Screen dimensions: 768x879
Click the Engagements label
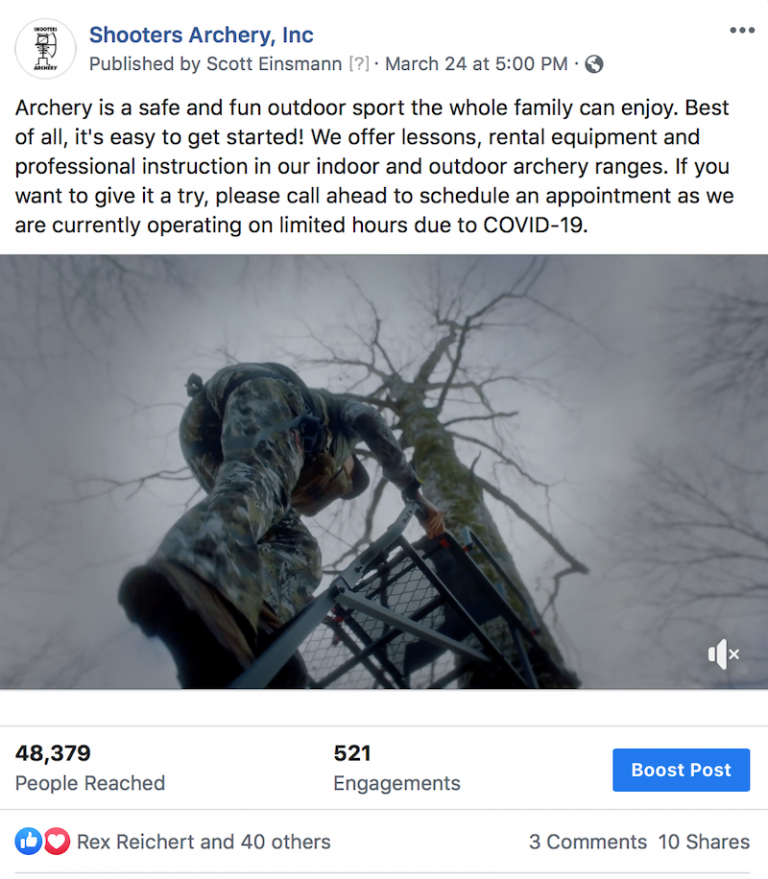(x=397, y=783)
